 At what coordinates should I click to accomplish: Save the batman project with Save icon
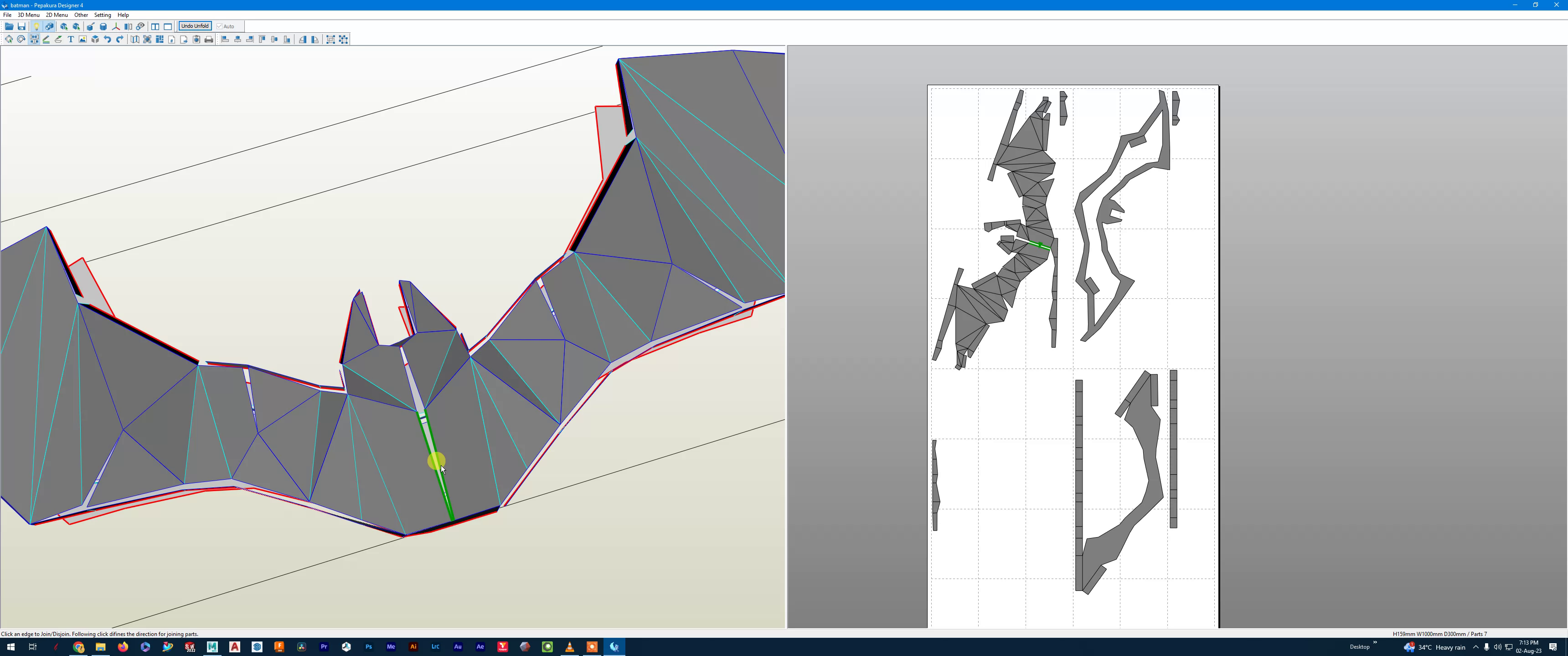tap(21, 27)
